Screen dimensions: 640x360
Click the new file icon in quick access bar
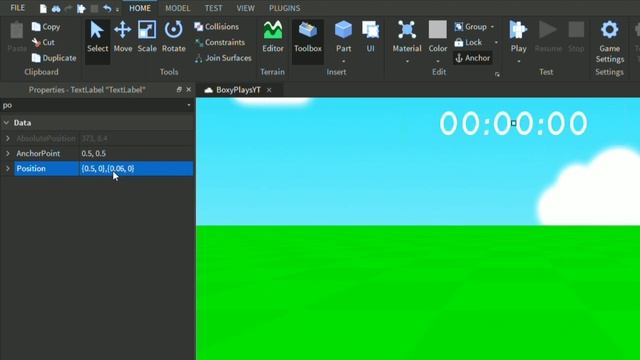tap(43, 9)
